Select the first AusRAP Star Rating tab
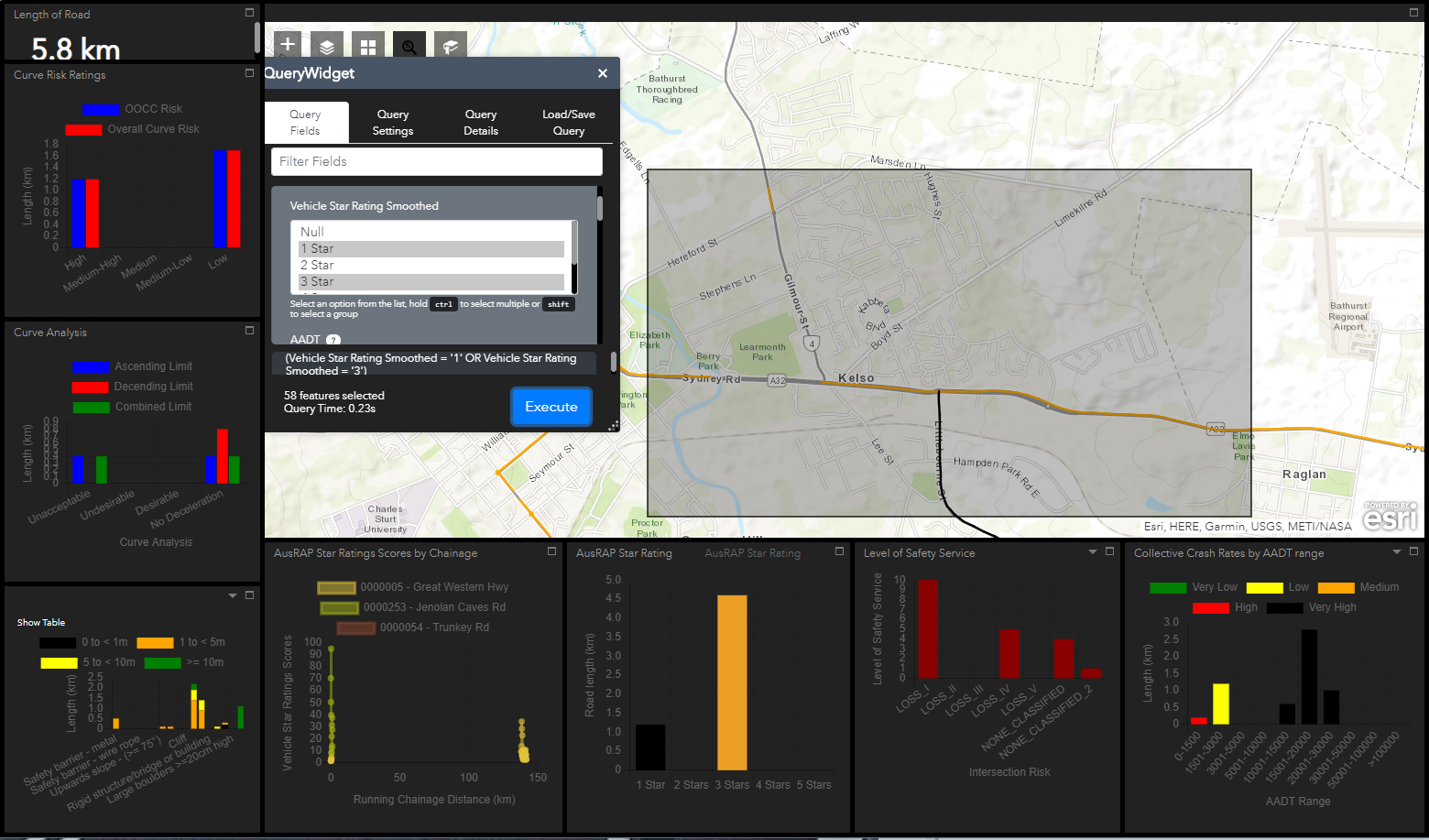The width and height of the screenshot is (1429, 840). pos(624,553)
